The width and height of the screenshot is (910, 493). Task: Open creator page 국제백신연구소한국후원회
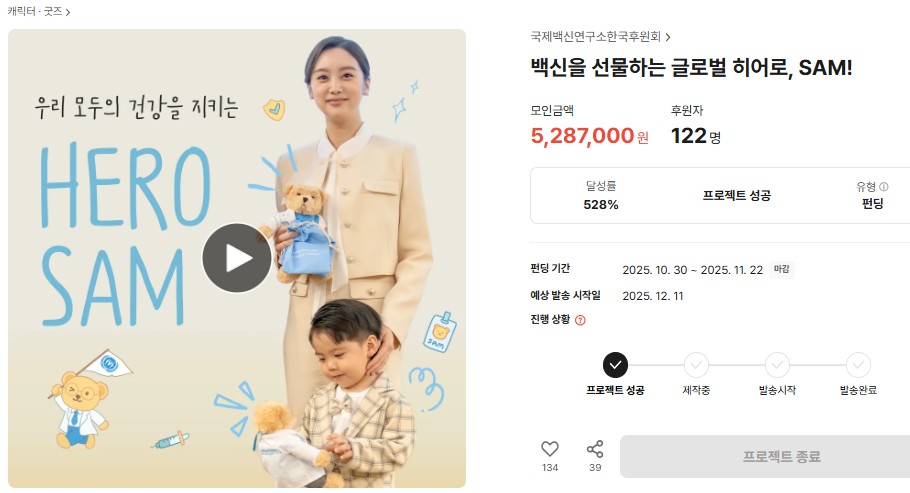595,37
